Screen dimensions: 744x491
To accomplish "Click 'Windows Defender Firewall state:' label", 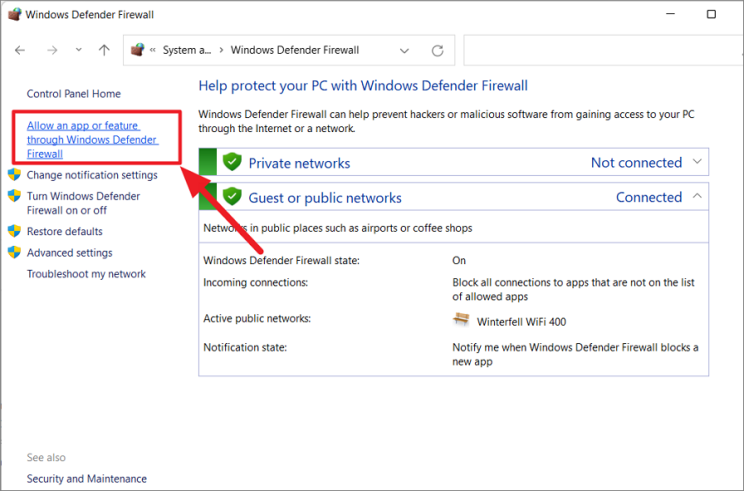I will 281,260.
